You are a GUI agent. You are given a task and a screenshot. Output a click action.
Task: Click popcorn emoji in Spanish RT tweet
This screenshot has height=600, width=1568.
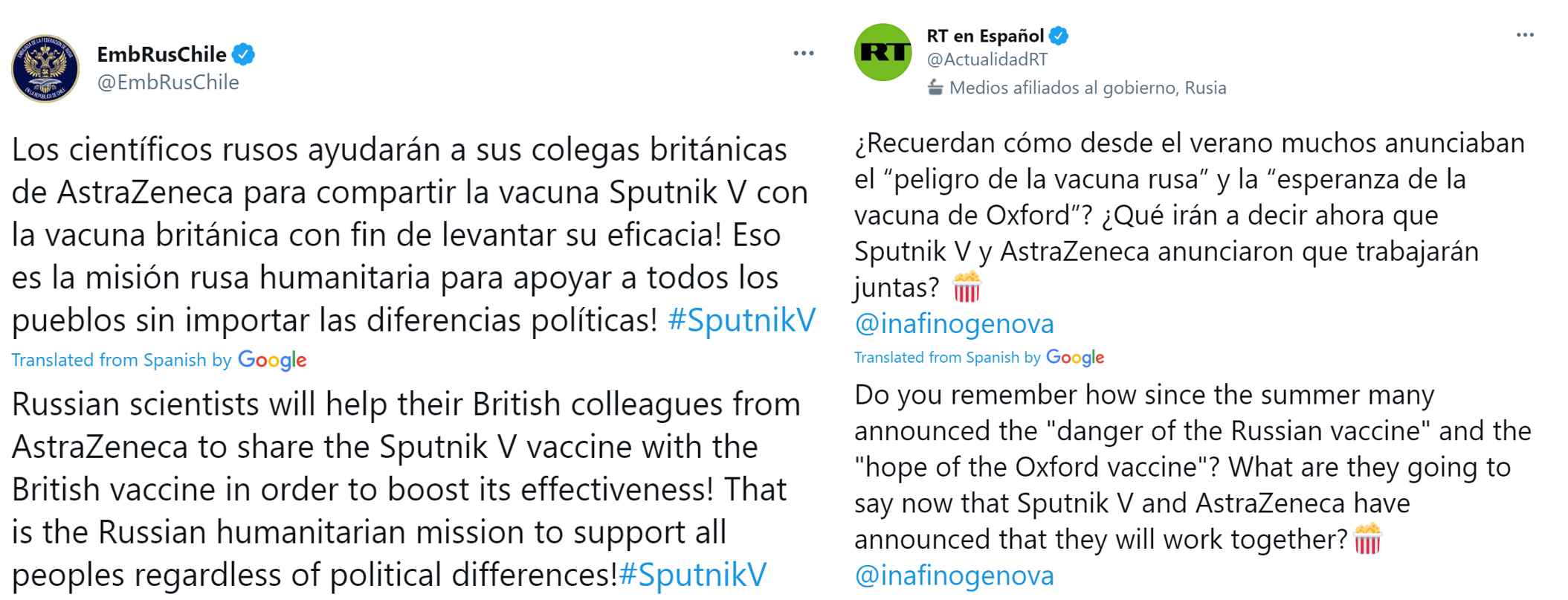click(x=967, y=287)
